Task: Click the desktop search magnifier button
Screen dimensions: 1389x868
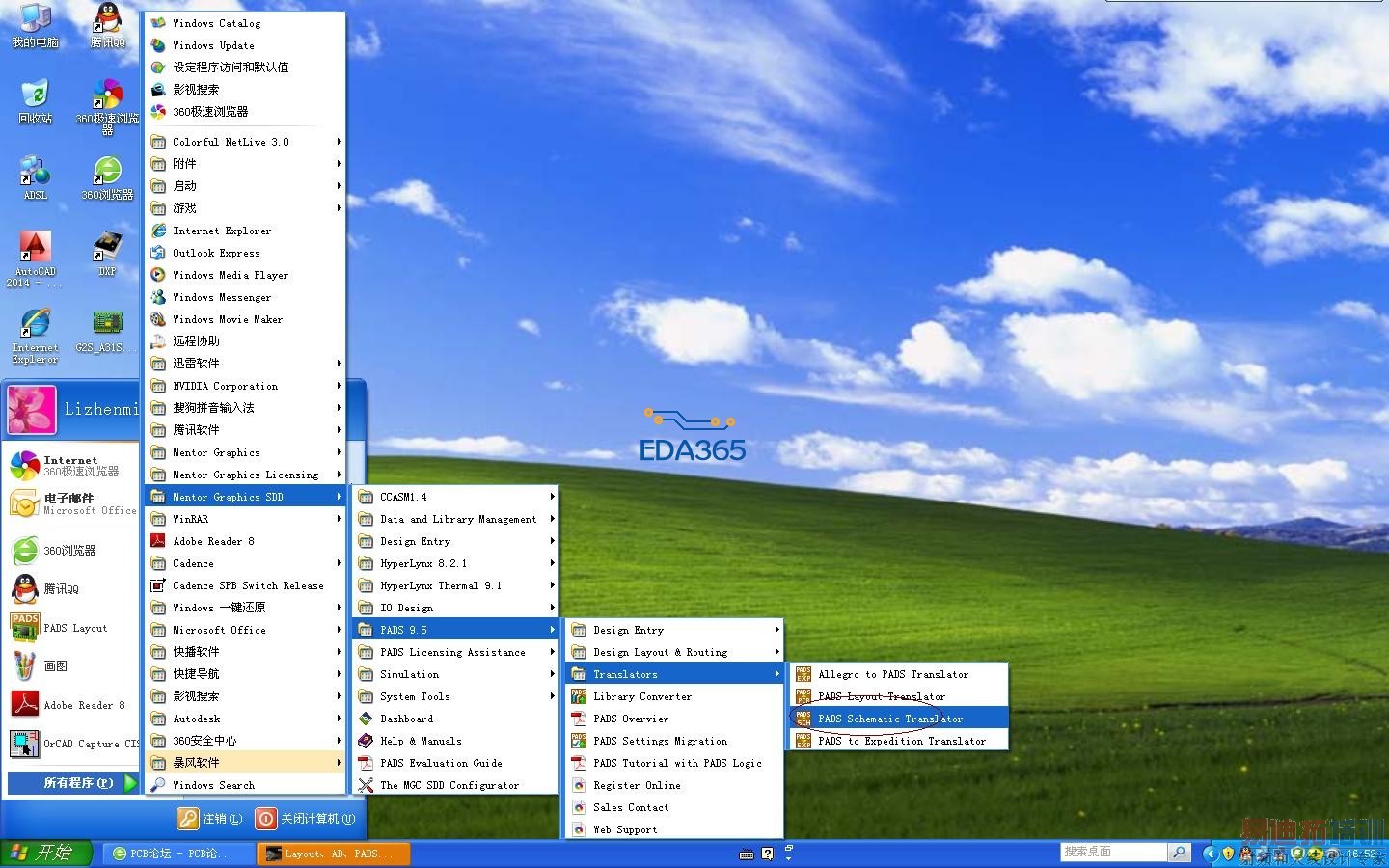Action: click(1179, 853)
